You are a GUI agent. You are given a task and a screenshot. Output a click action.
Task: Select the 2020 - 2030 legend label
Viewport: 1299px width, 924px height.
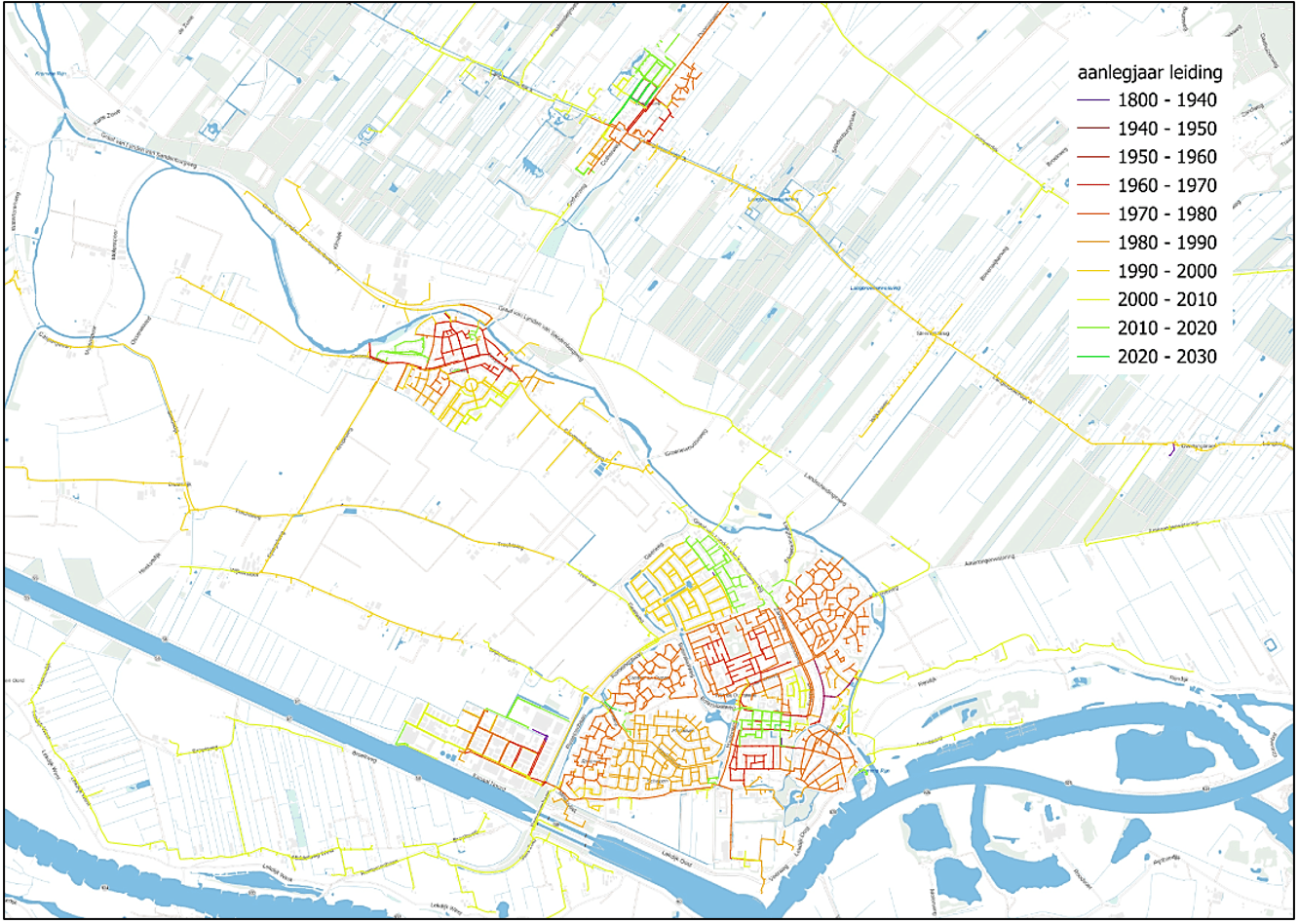(1166, 357)
